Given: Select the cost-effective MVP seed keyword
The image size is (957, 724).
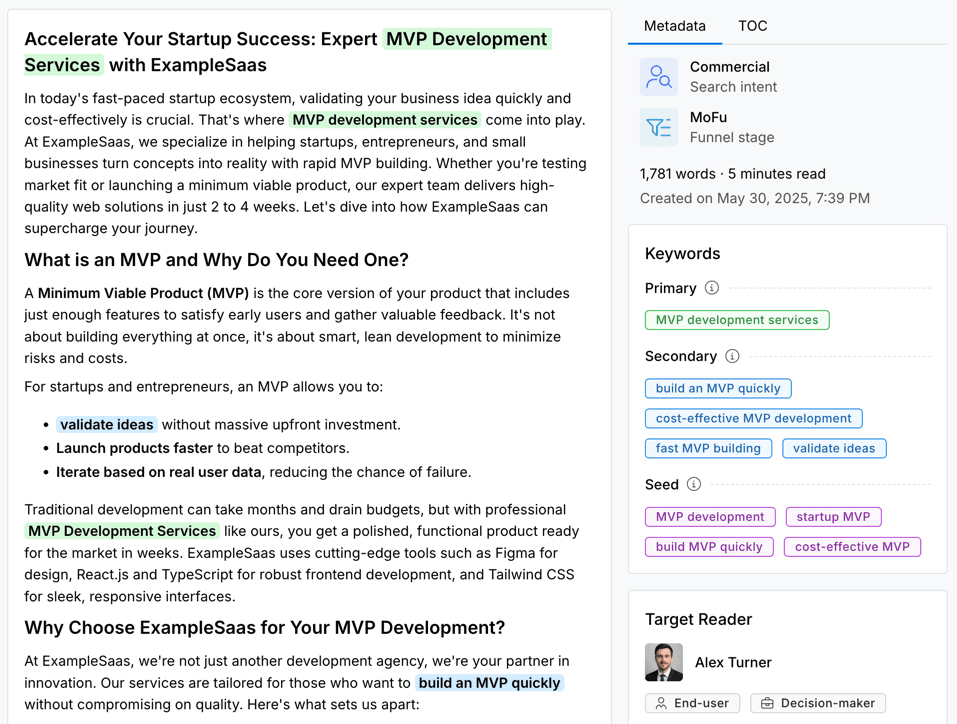Looking at the screenshot, I should [852, 547].
